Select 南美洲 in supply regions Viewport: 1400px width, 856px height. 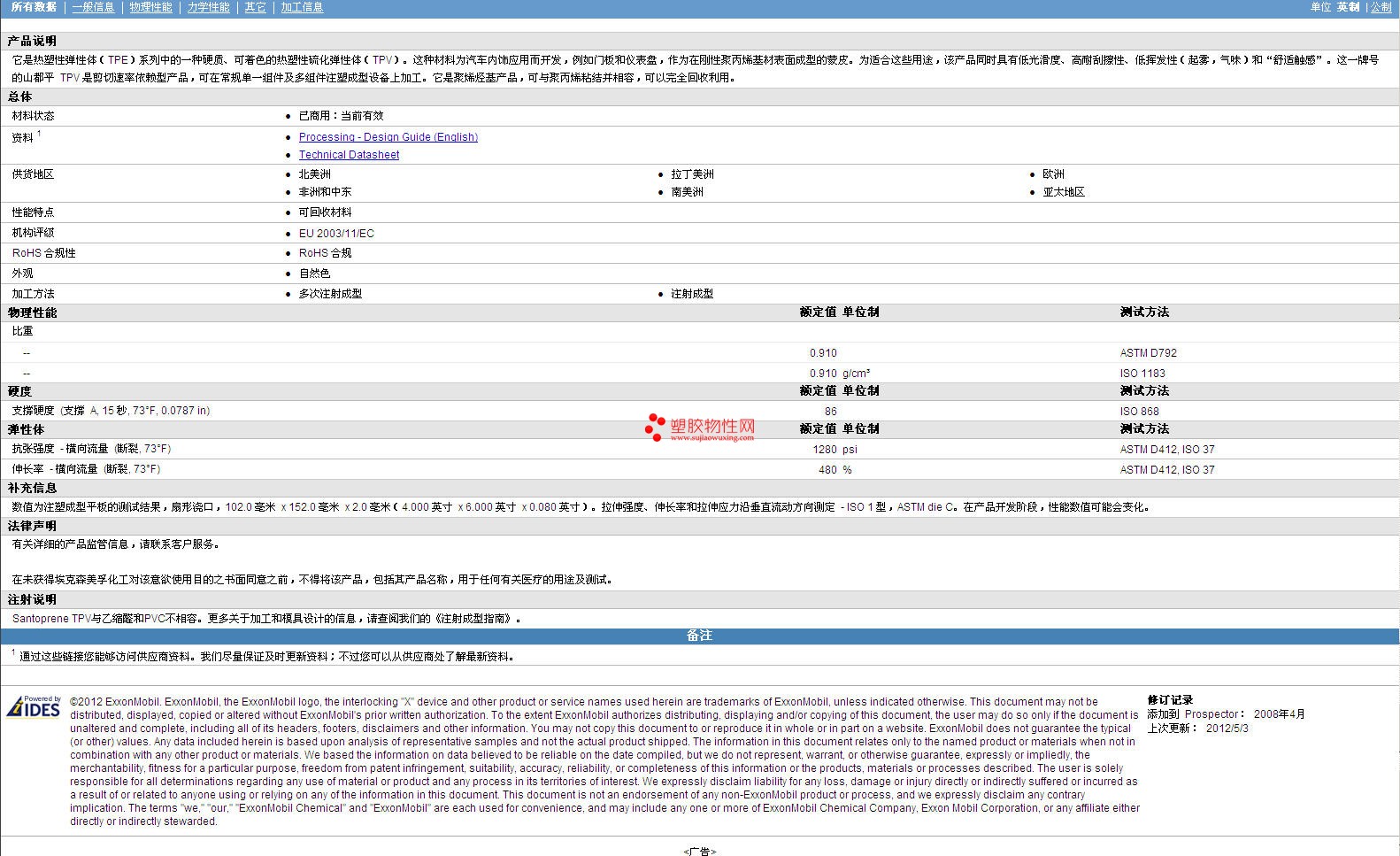[x=687, y=192]
